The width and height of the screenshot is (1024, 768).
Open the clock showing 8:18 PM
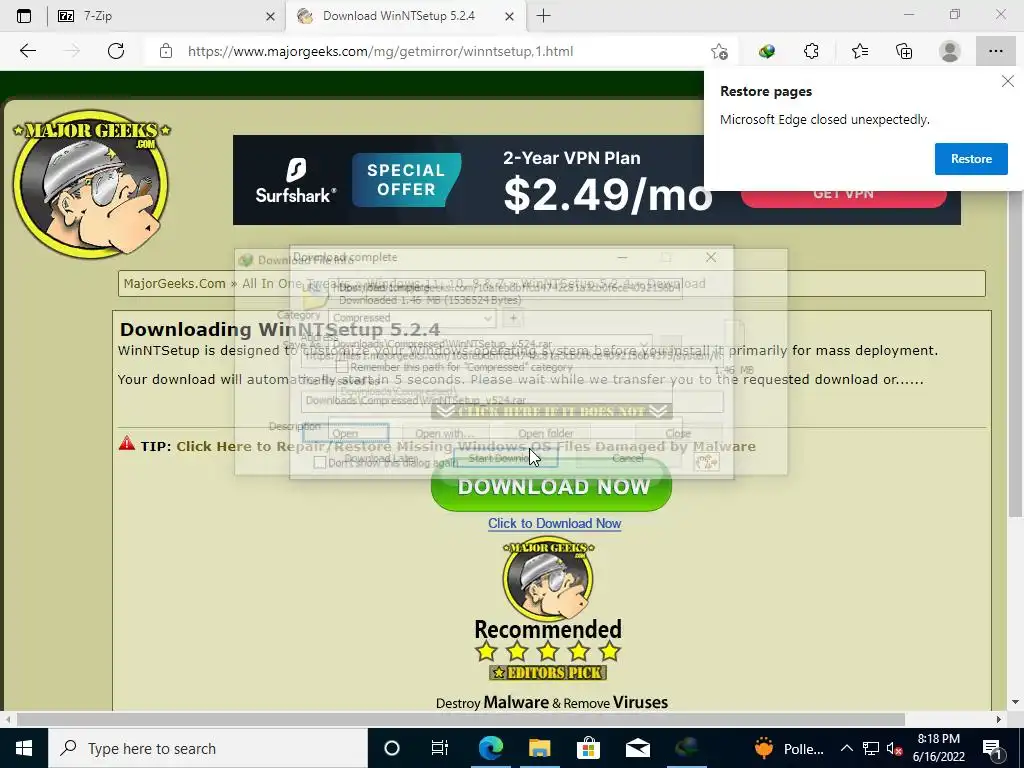(x=938, y=748)
